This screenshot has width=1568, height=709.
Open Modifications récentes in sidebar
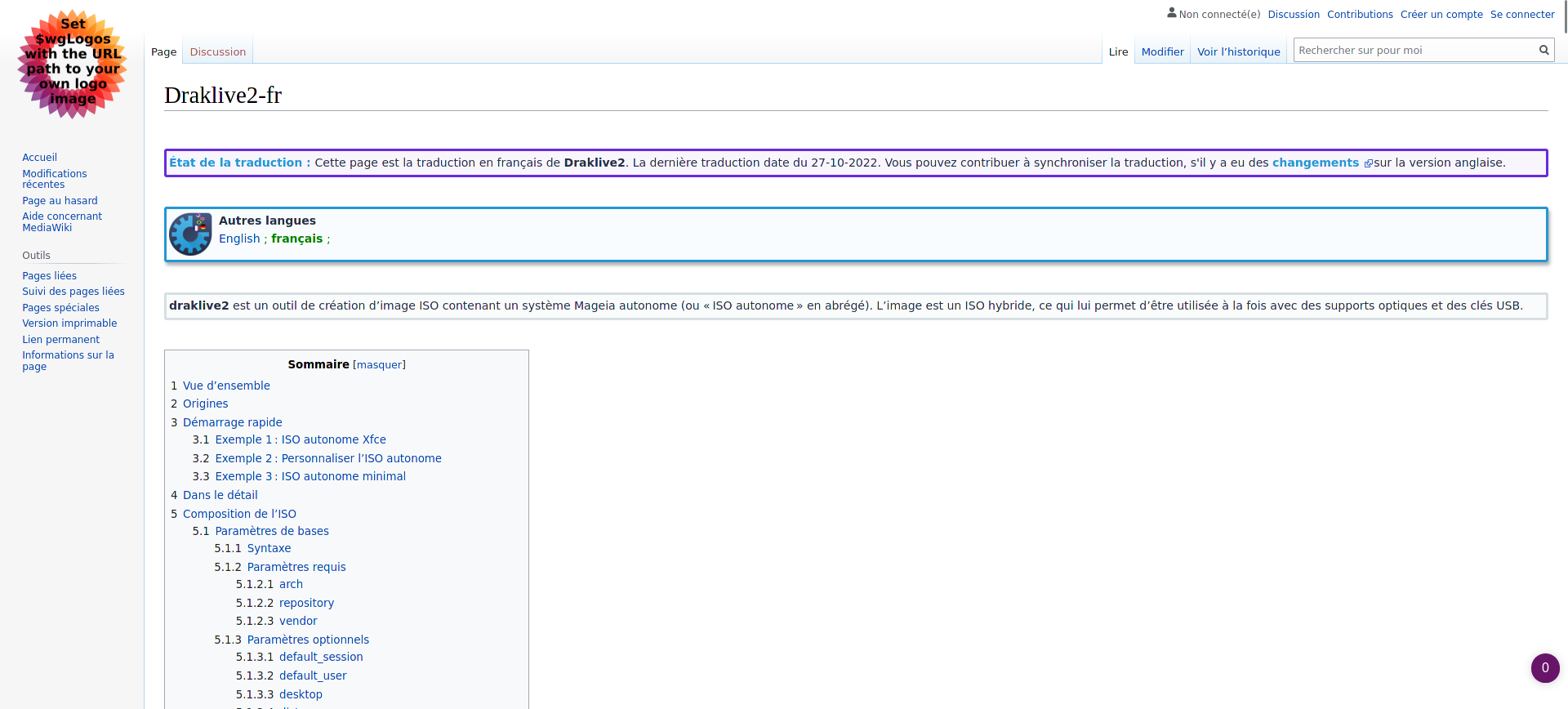(x=54, y=179)
